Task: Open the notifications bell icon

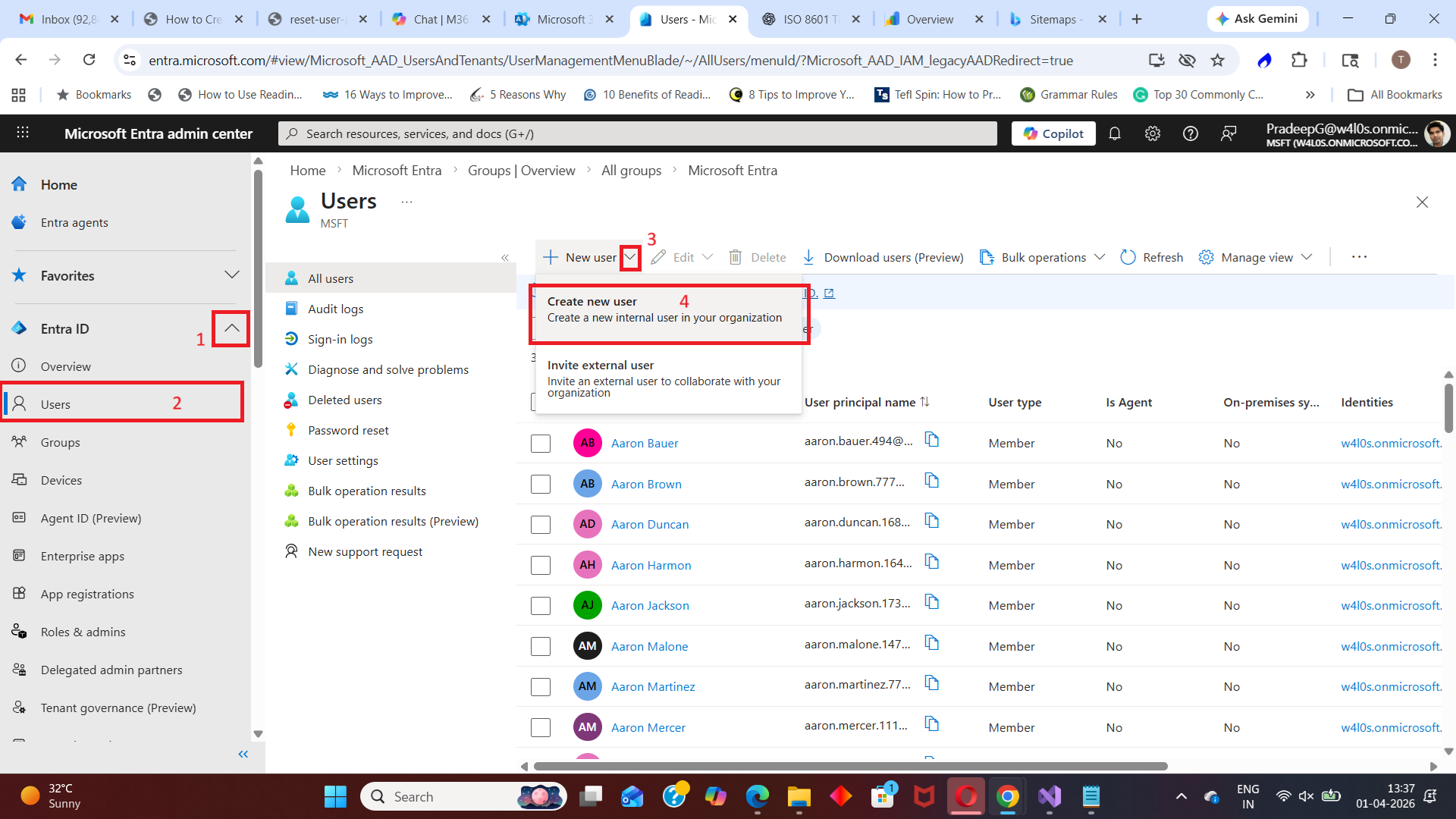Action: point(1114,133)
